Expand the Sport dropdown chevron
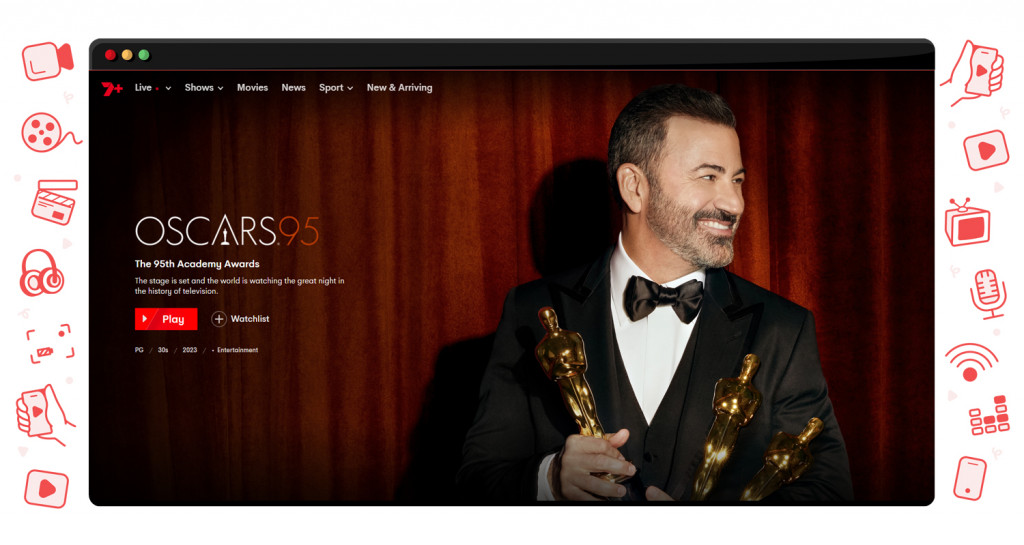The width and height of the screenshot is (1024, 545). [x=350, y=88]
